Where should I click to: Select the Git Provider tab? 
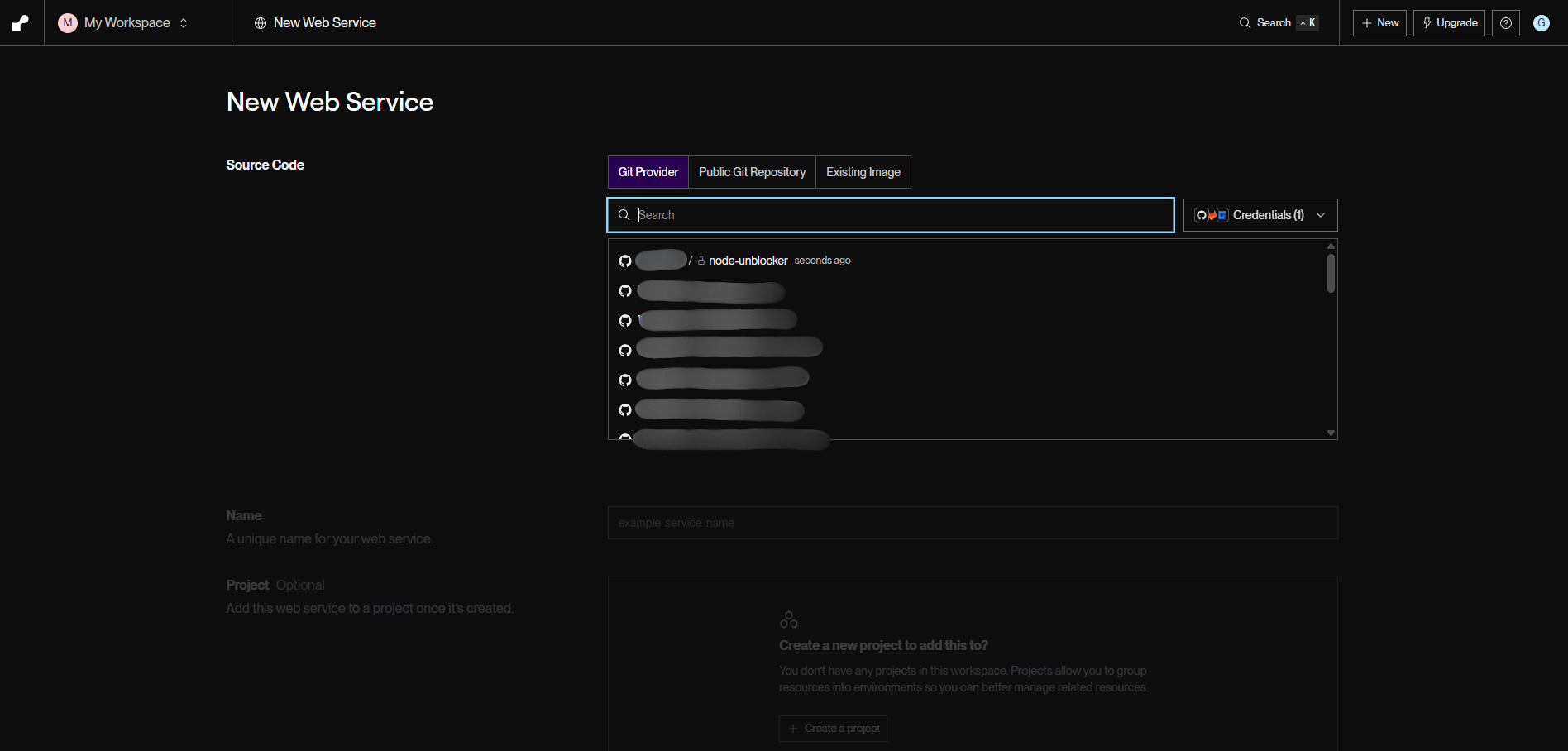(648, 172)
